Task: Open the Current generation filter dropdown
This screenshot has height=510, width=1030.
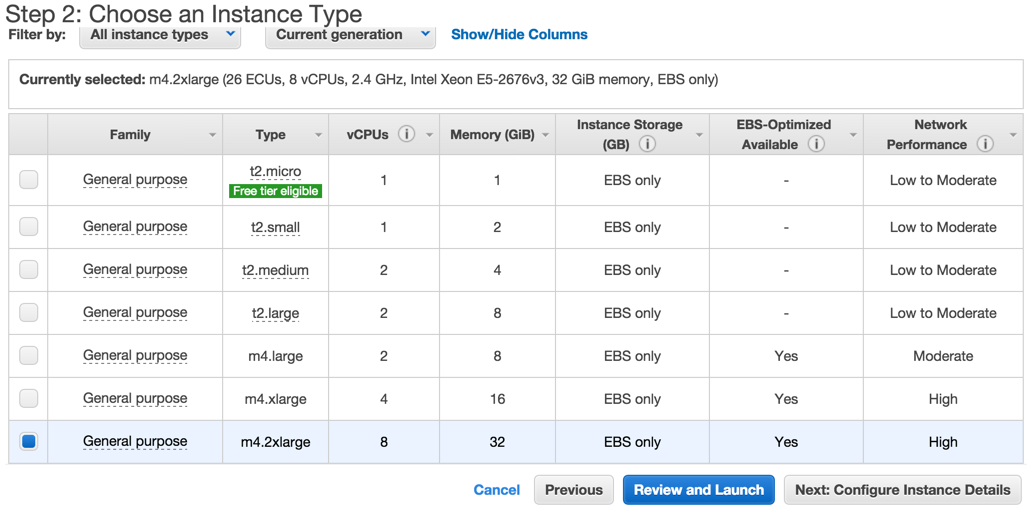Action: click(x=350, y=35)
